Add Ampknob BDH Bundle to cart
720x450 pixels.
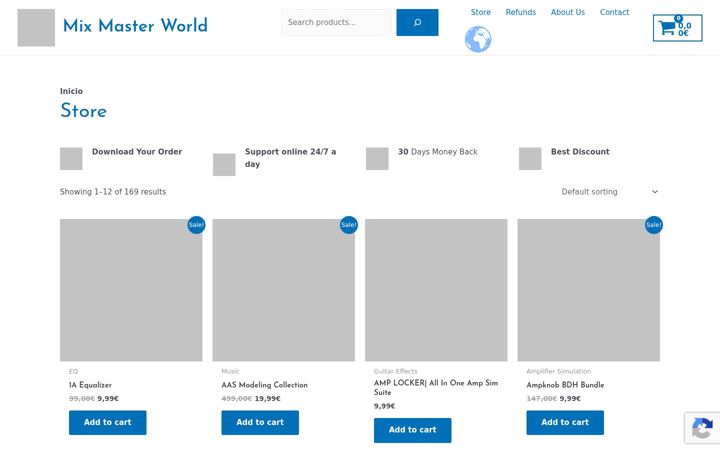click(565, 422)
